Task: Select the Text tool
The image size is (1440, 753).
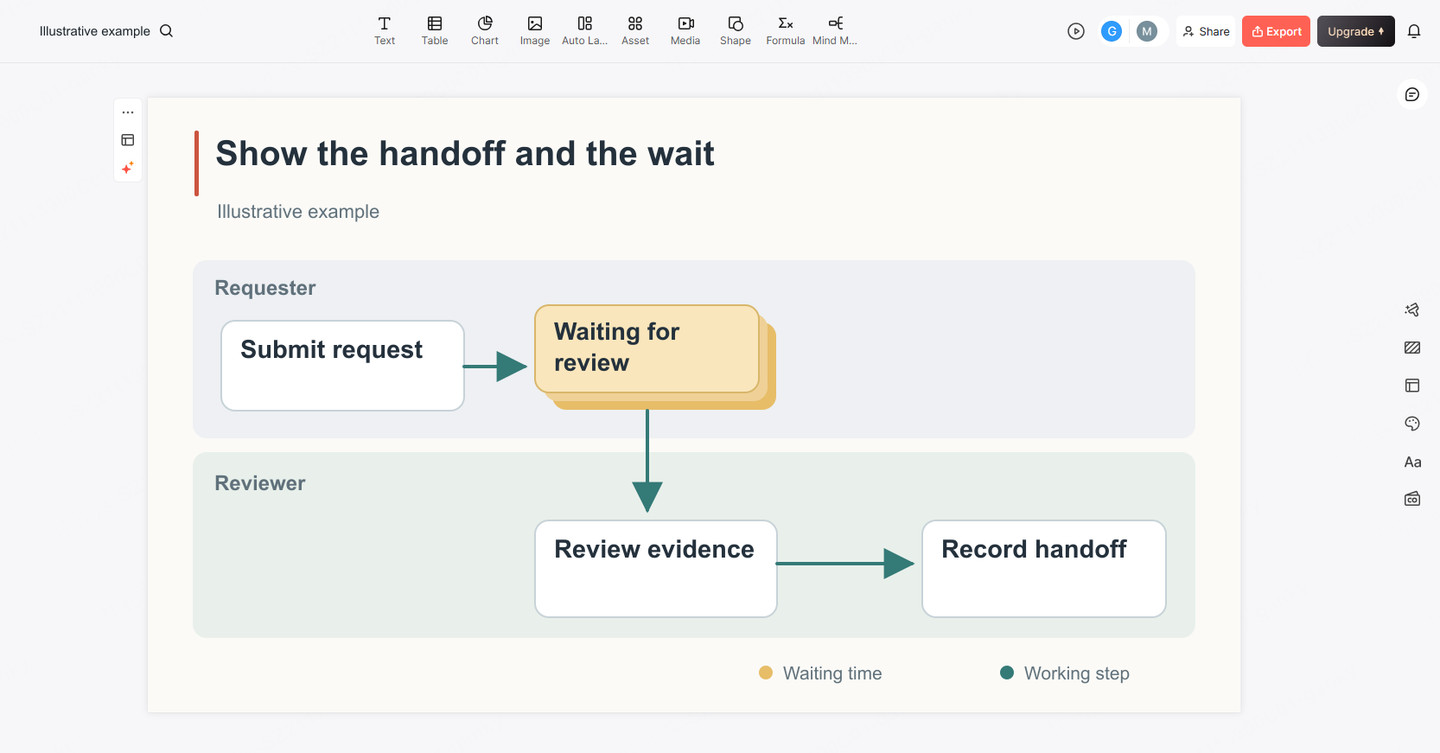Action: pyautogui.click(x=384, y=30)
